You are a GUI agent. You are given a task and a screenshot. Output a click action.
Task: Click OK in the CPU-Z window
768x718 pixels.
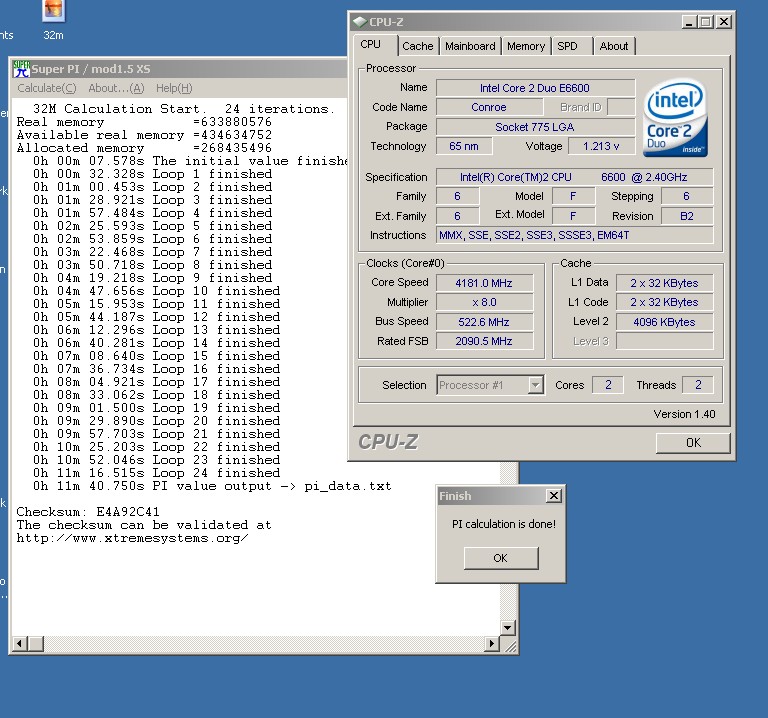tap(693, 443)
